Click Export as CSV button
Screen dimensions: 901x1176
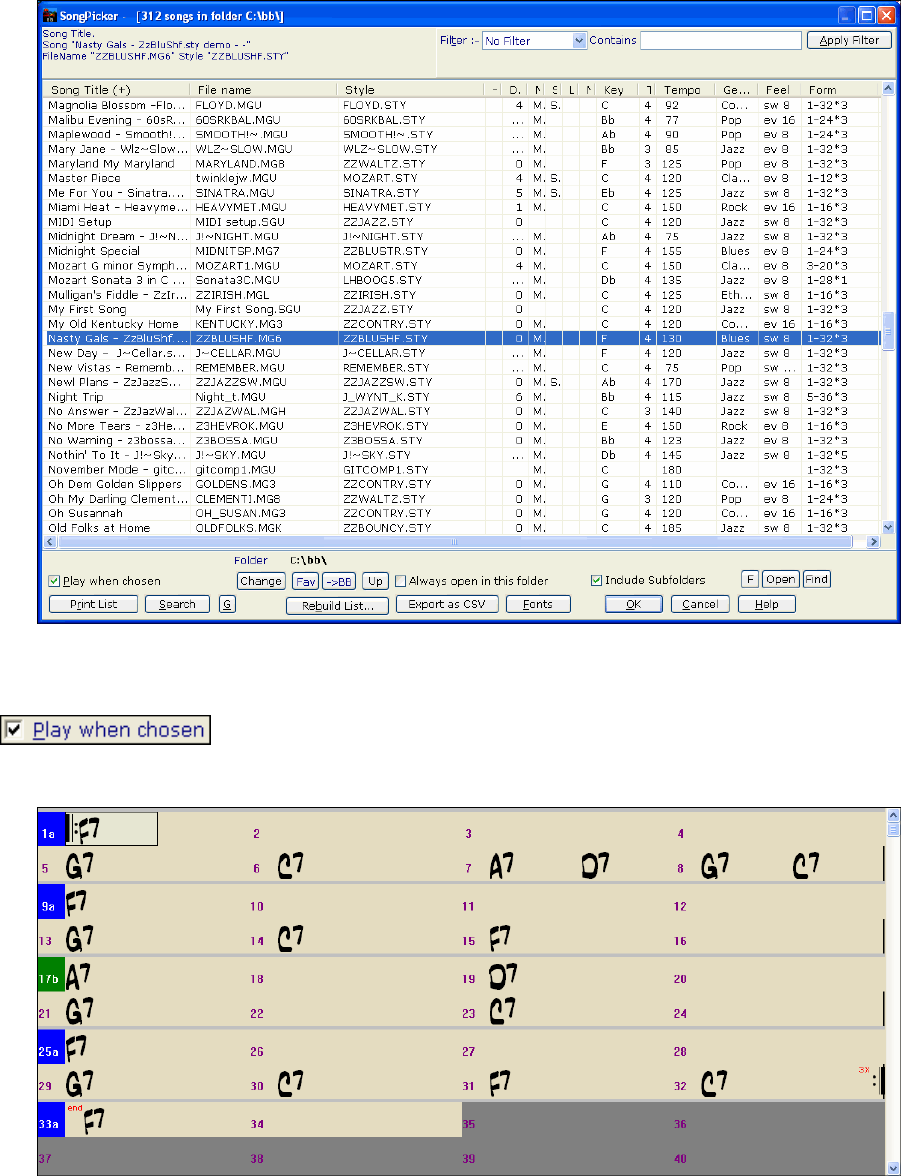pyautogui.click(x=447, y=604)
